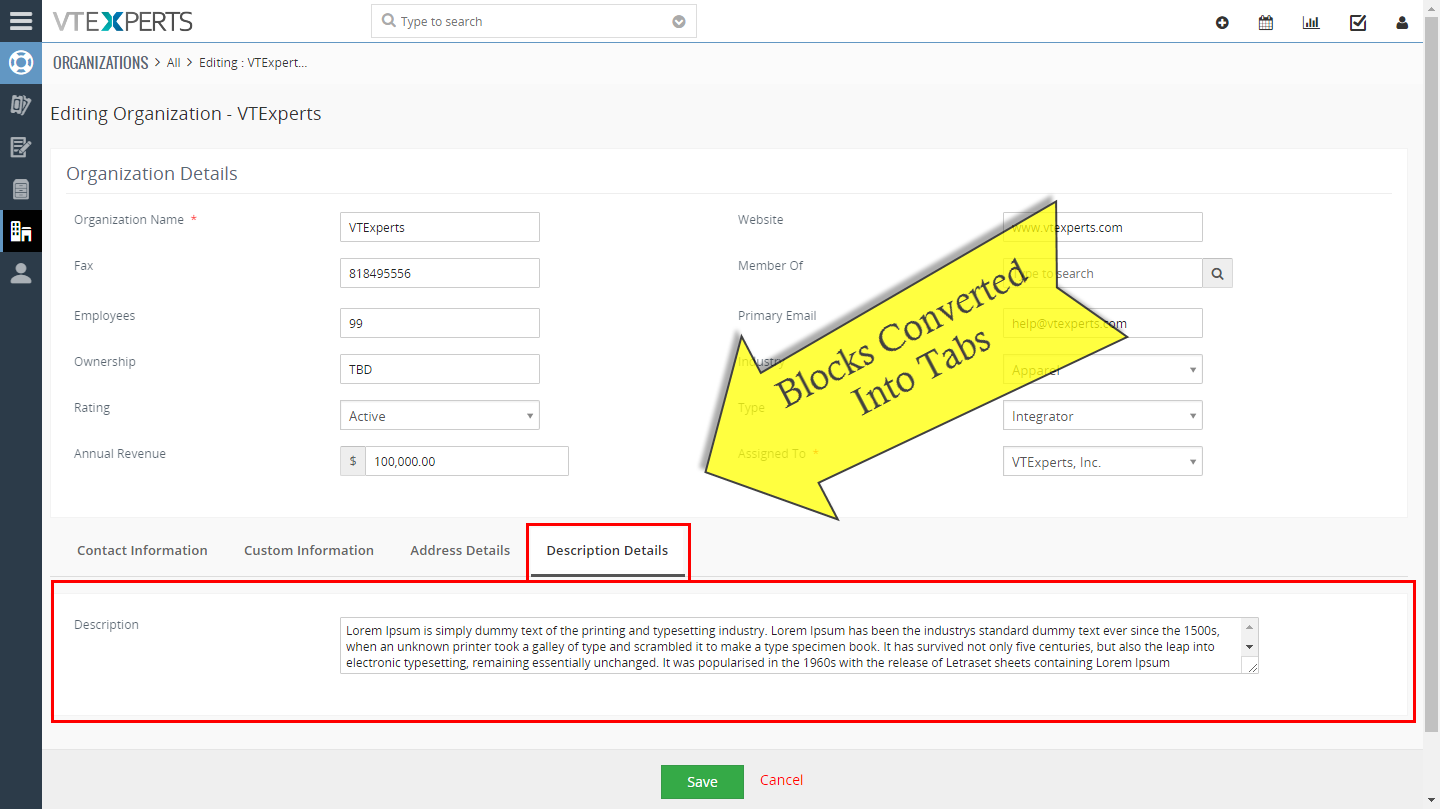Open the calendar icon in header
Image resolution: width=1440 pixels, height=809 pixels.
[1266, 22]
